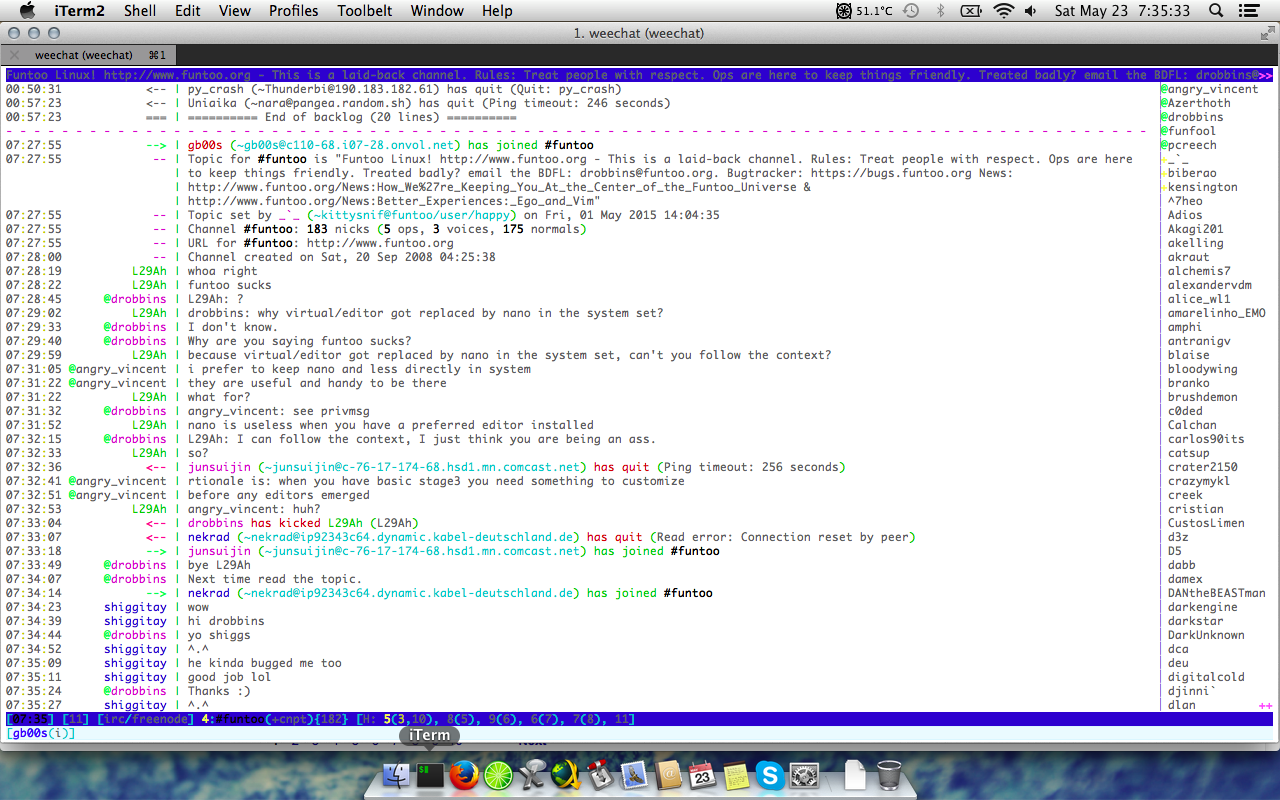The height and width of the screenshot is (800, 1280).
Task: Click "good job lol" message by shiggitay
Action: [x=230, y=677]
